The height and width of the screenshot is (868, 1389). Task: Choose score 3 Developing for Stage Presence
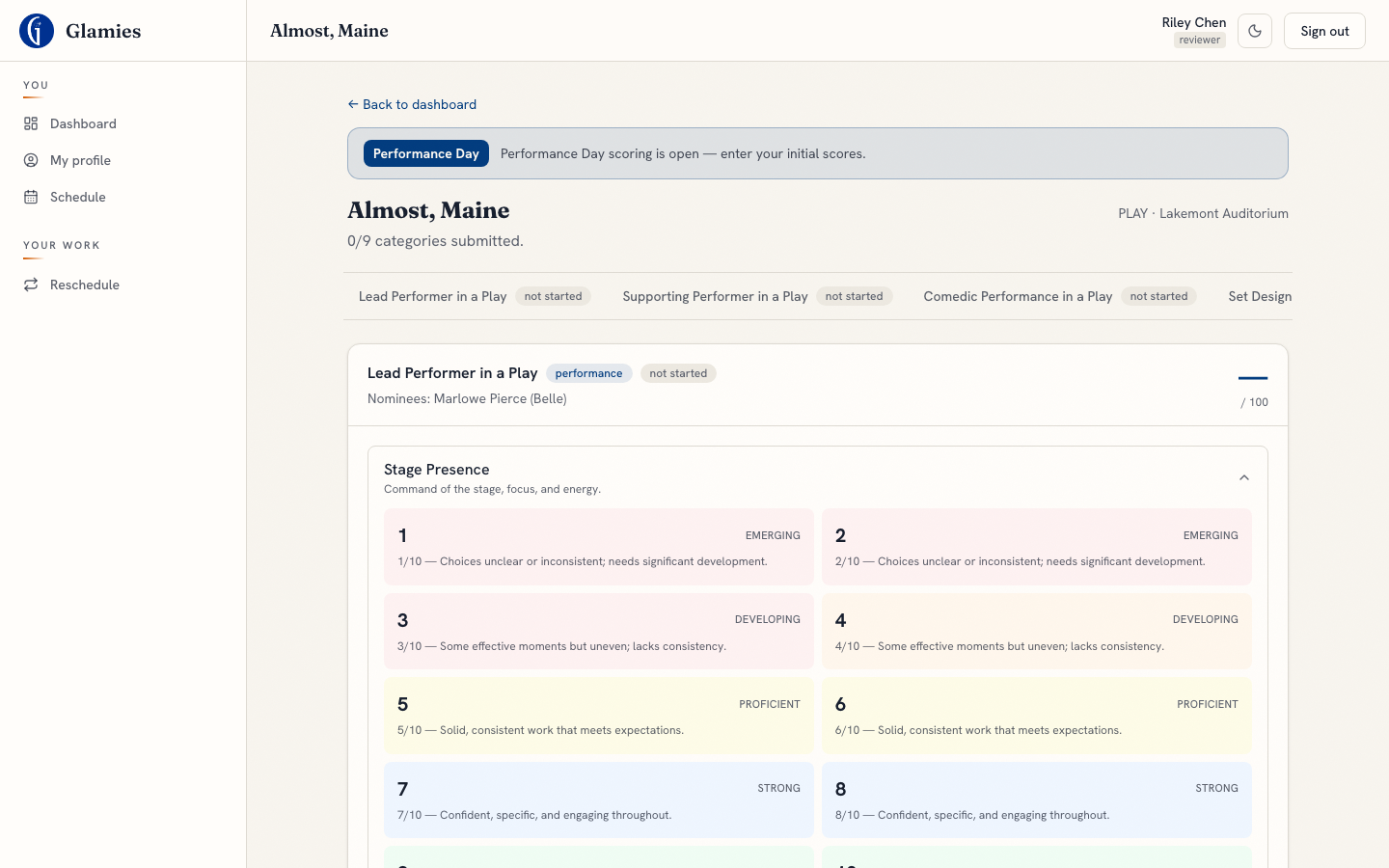(599, 632)
